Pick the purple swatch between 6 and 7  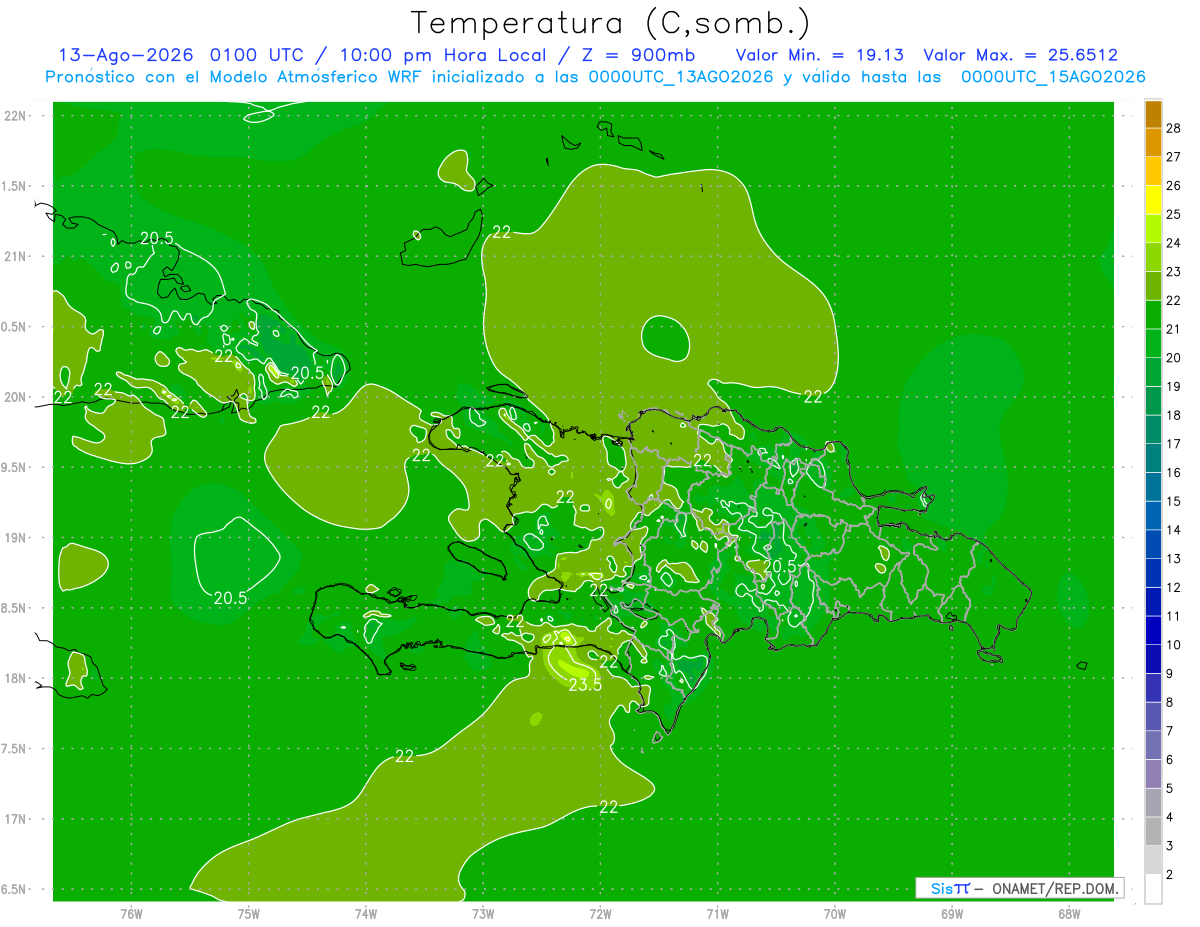coord(1153,745)
